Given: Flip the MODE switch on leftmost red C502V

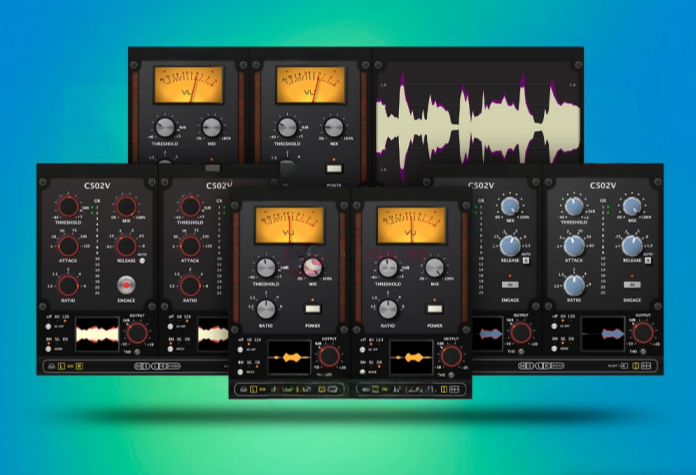Looking at the screenshot, I should (48, 349).
